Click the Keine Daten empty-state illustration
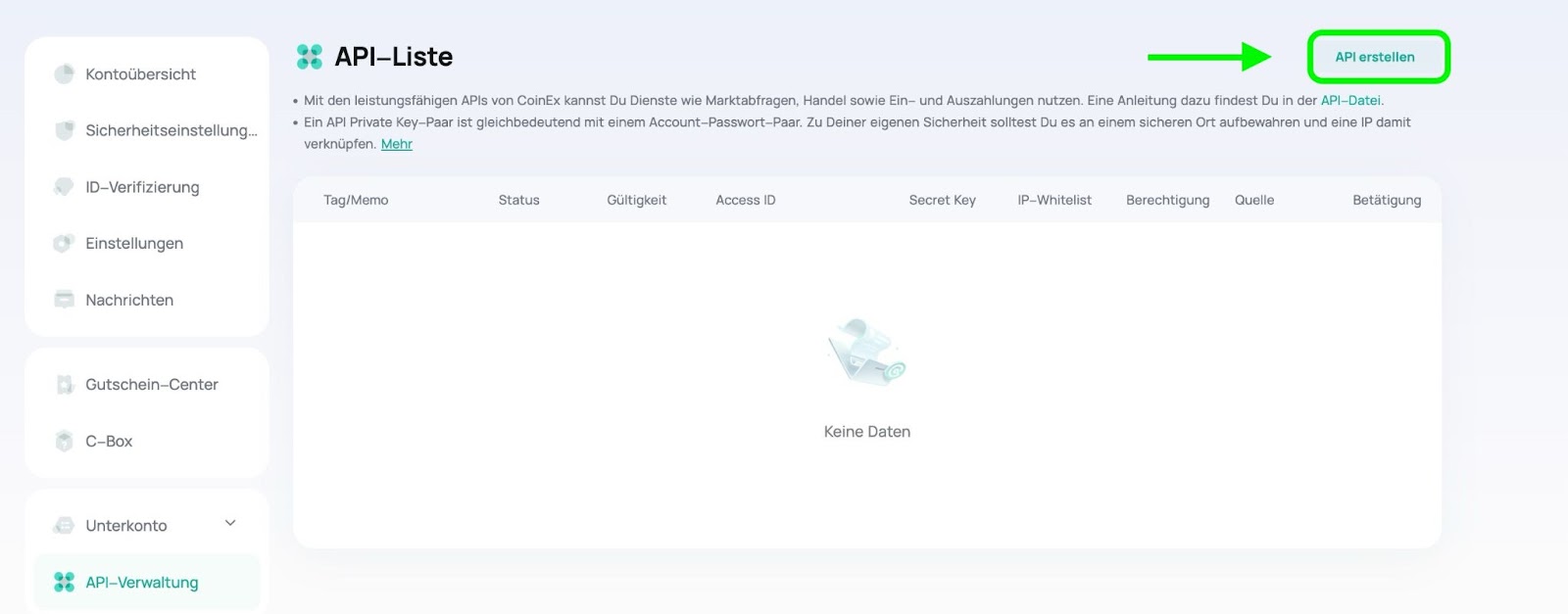Image resolution: width=1568 pixels, height=614 pixels. pos(866,353)
